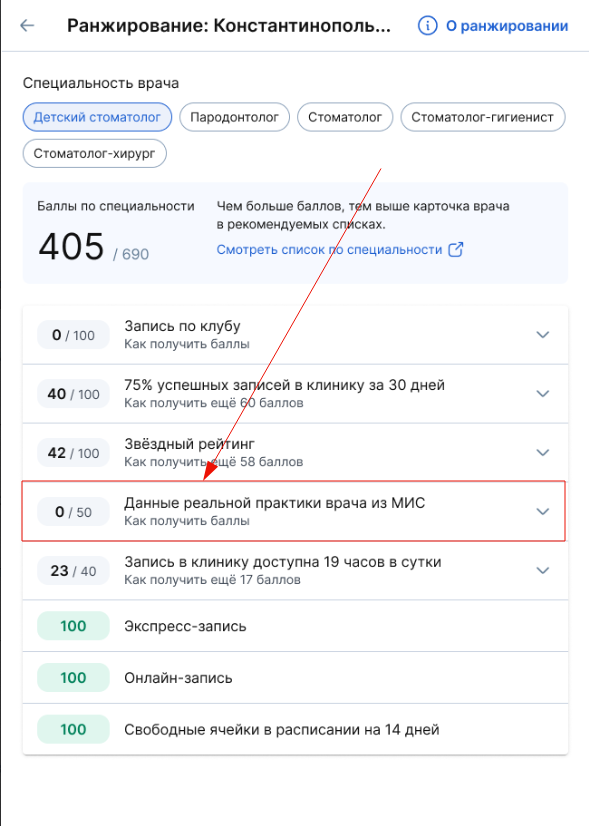Select the Стоматолог-хирург specialty chip

coord(94,153)
